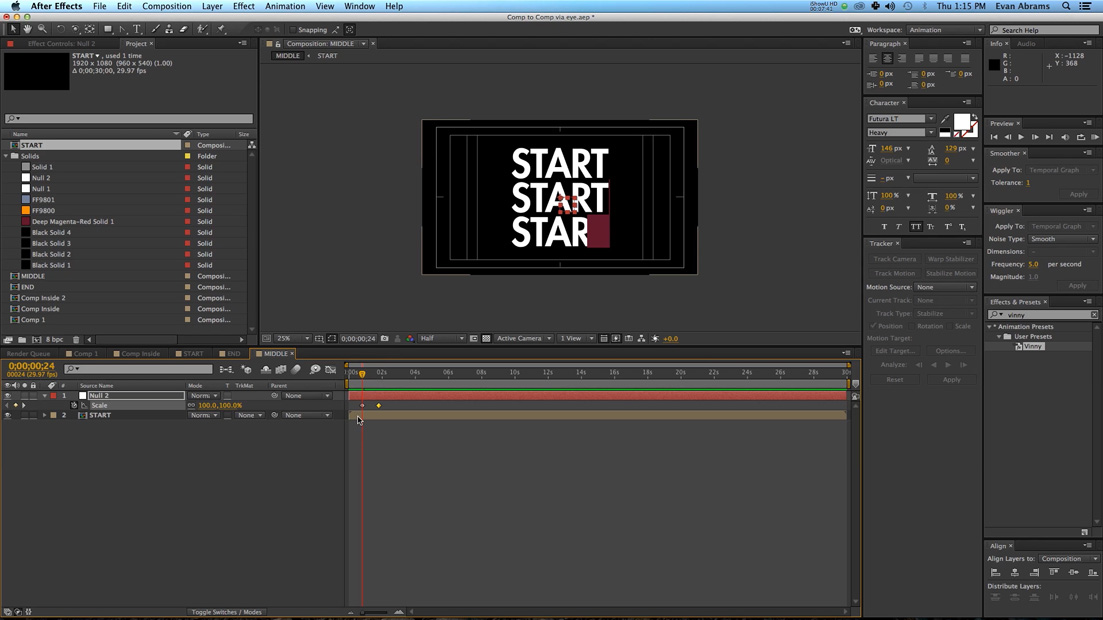This screenshot has height=620, width=1103.
Task: Expand START layer properties
Action: tap(44, 415)
